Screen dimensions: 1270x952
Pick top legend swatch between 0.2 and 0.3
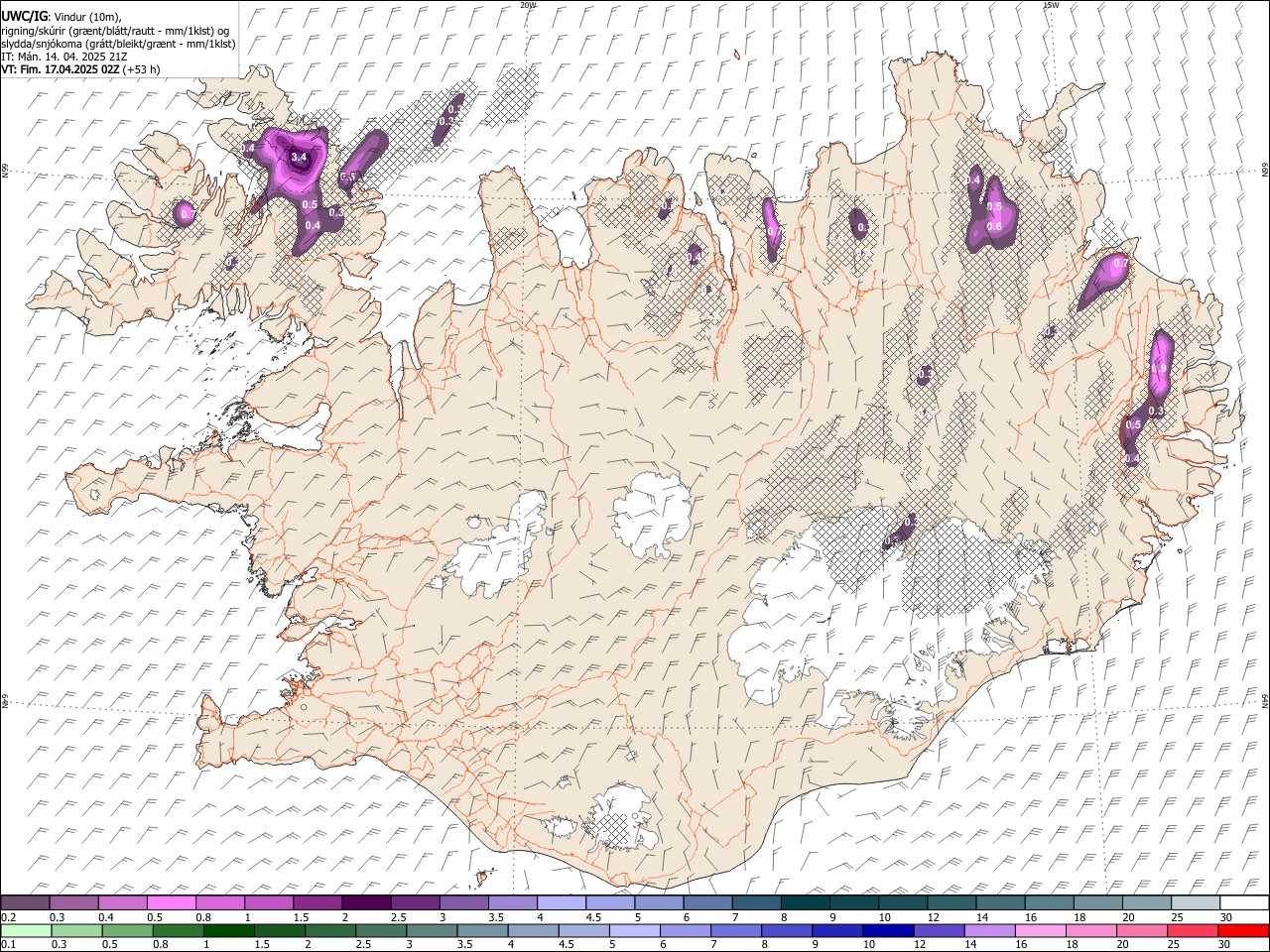25,902
